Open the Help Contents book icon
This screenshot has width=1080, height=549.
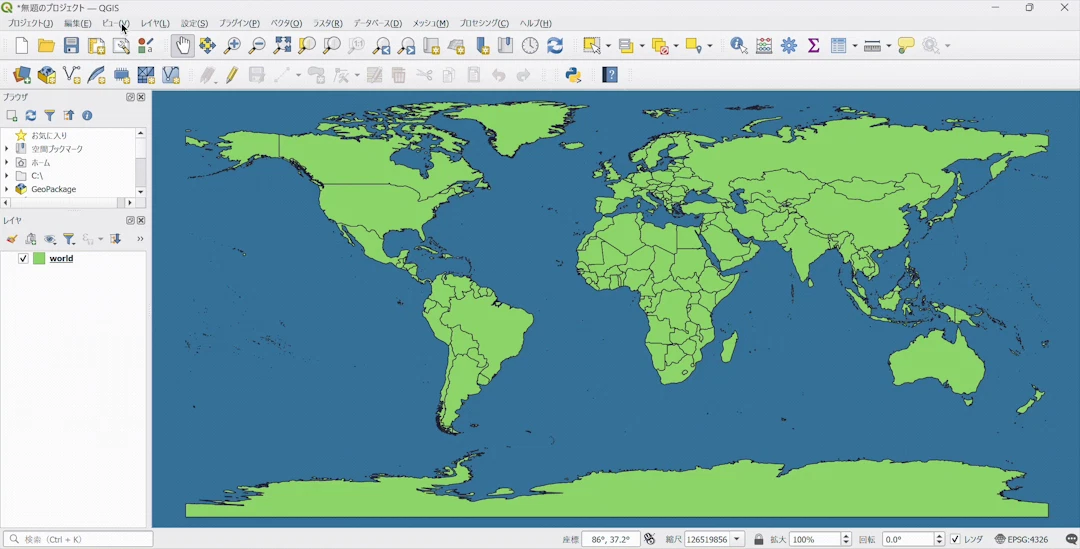point(610,74)
